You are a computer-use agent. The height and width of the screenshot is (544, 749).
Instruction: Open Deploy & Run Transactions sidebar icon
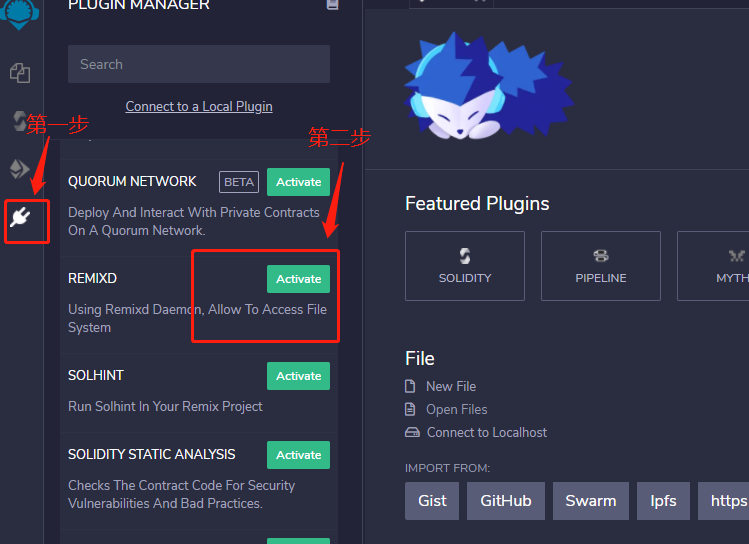pos(20,169)
